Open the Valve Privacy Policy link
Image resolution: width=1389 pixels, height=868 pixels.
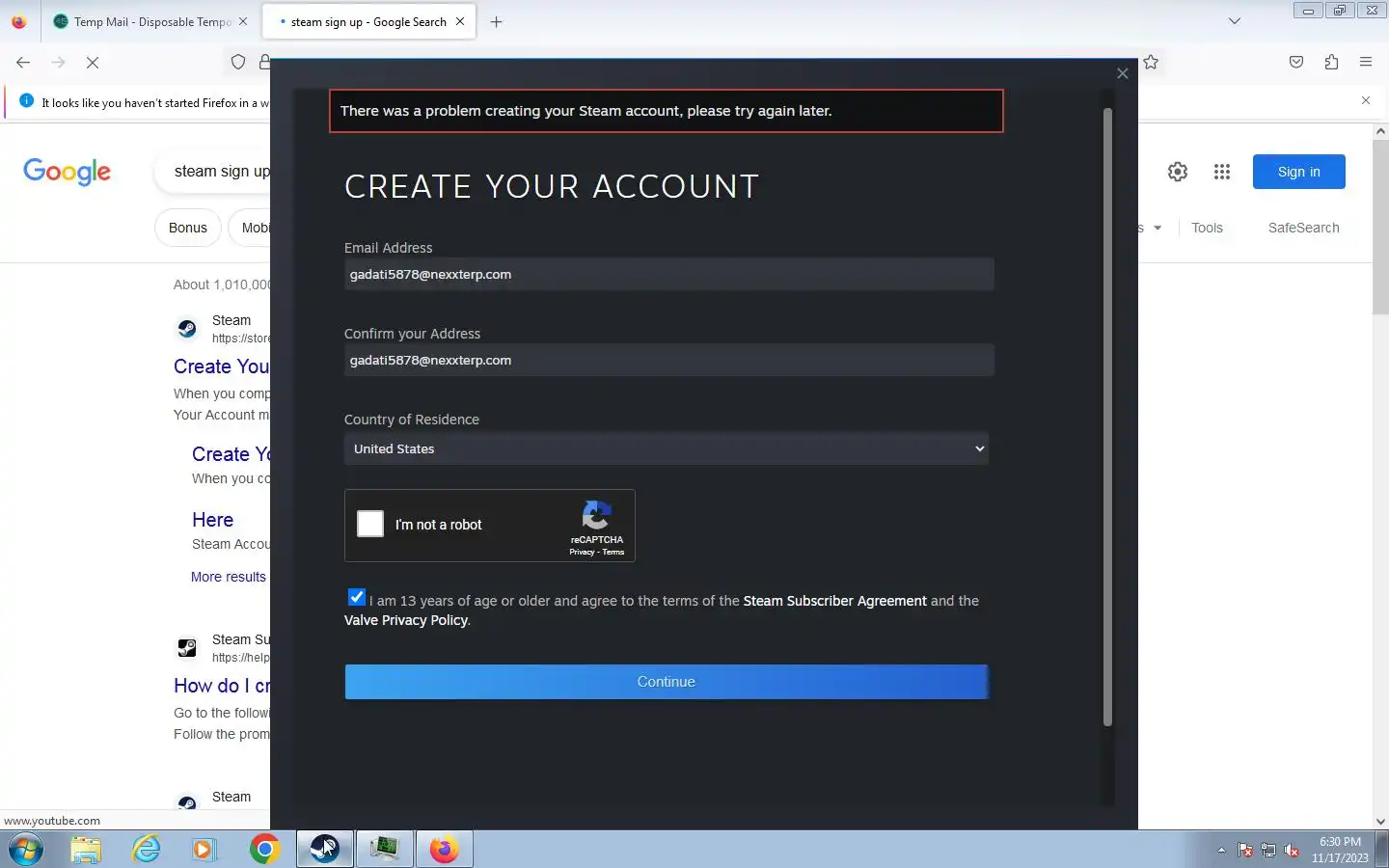click(406, 620)
